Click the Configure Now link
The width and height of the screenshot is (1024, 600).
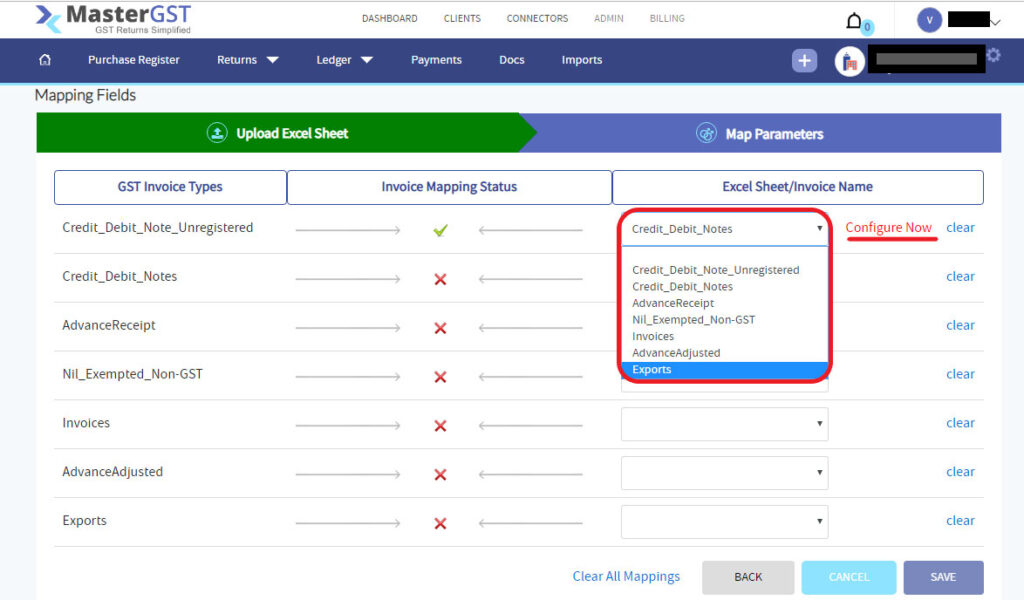coord(889,228)
